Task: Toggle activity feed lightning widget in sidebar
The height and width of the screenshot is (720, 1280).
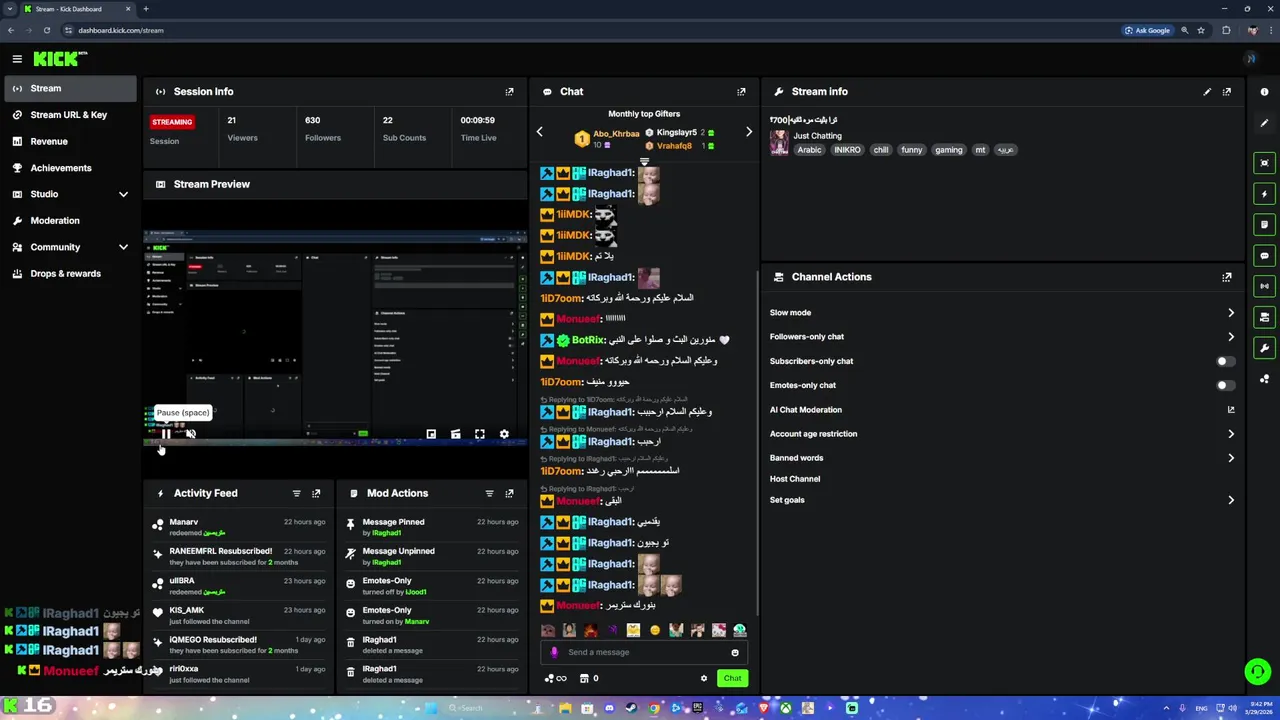Action: (x=1265, y=194)
